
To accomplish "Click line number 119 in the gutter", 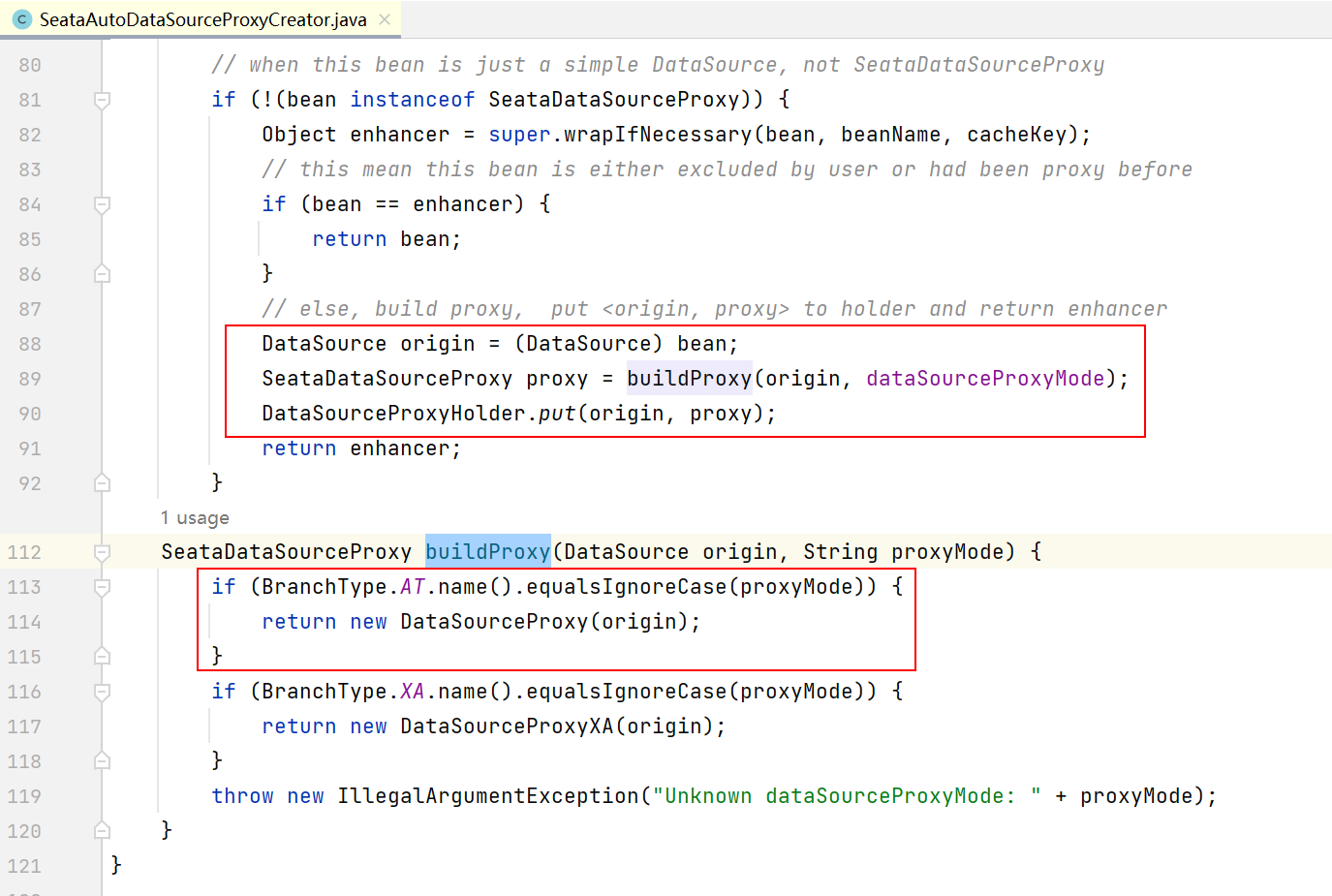I will [24, 796].
